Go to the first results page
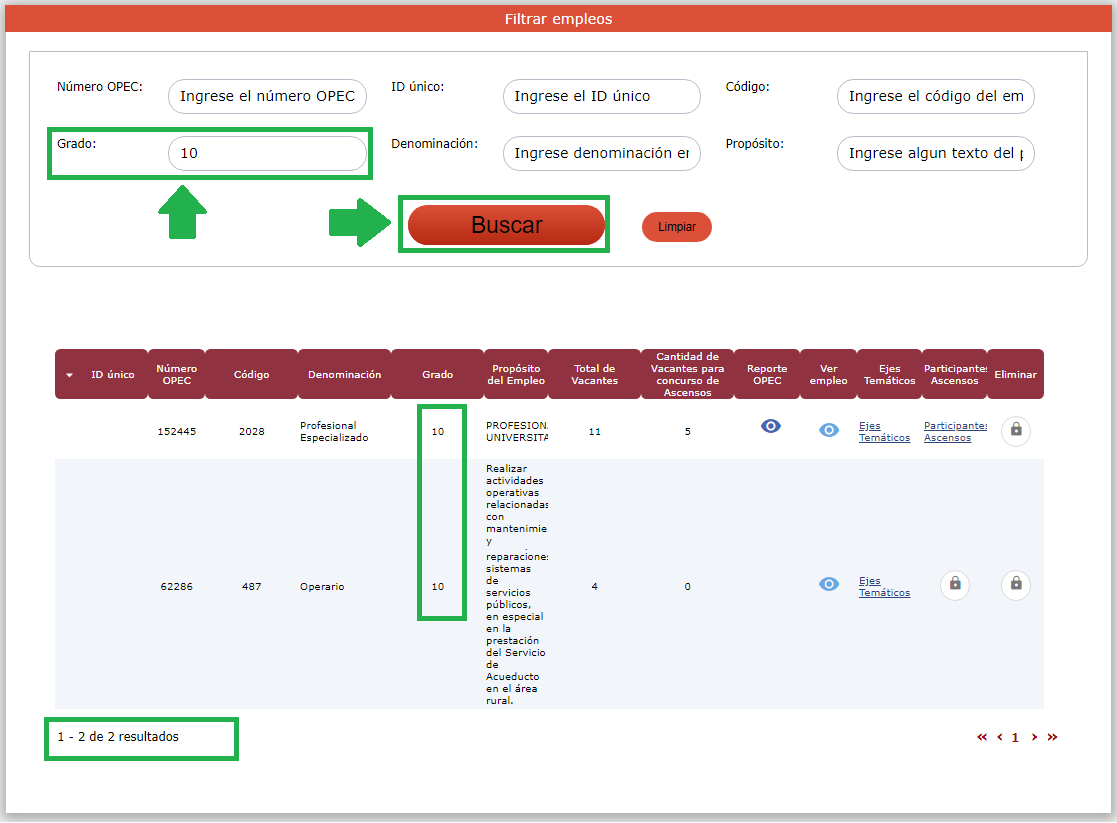 pos(982,737)
